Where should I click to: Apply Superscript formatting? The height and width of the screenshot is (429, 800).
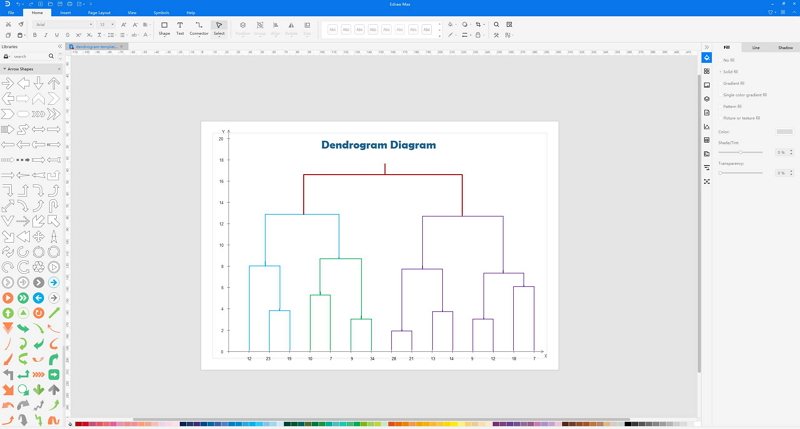(x=79, y=35)
